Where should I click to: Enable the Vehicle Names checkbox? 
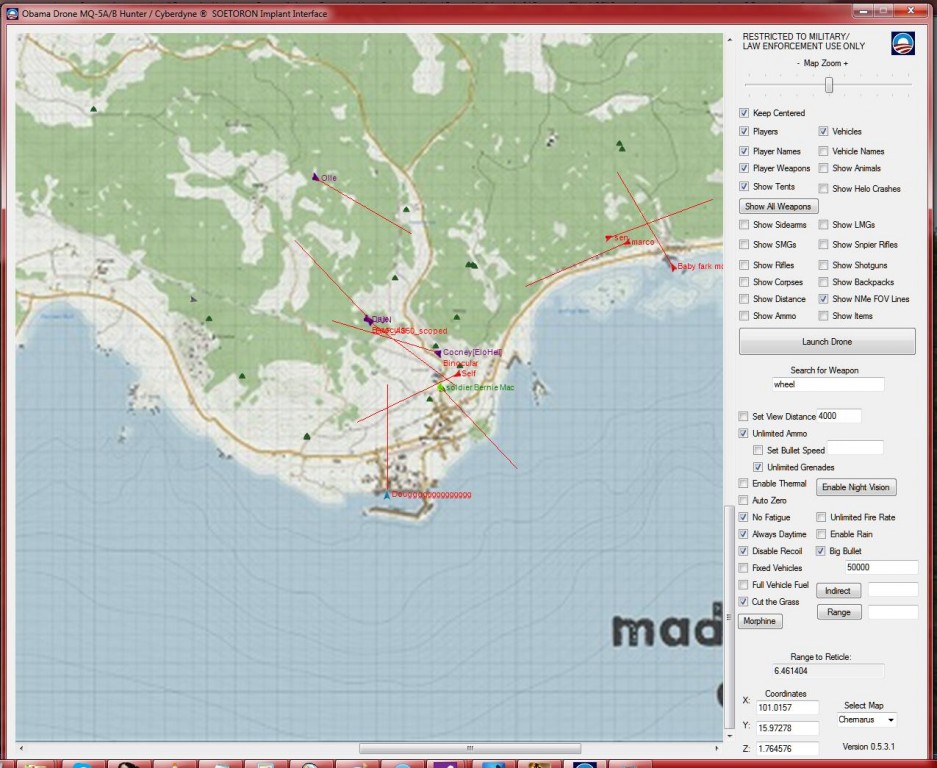(x=823, y=151)
